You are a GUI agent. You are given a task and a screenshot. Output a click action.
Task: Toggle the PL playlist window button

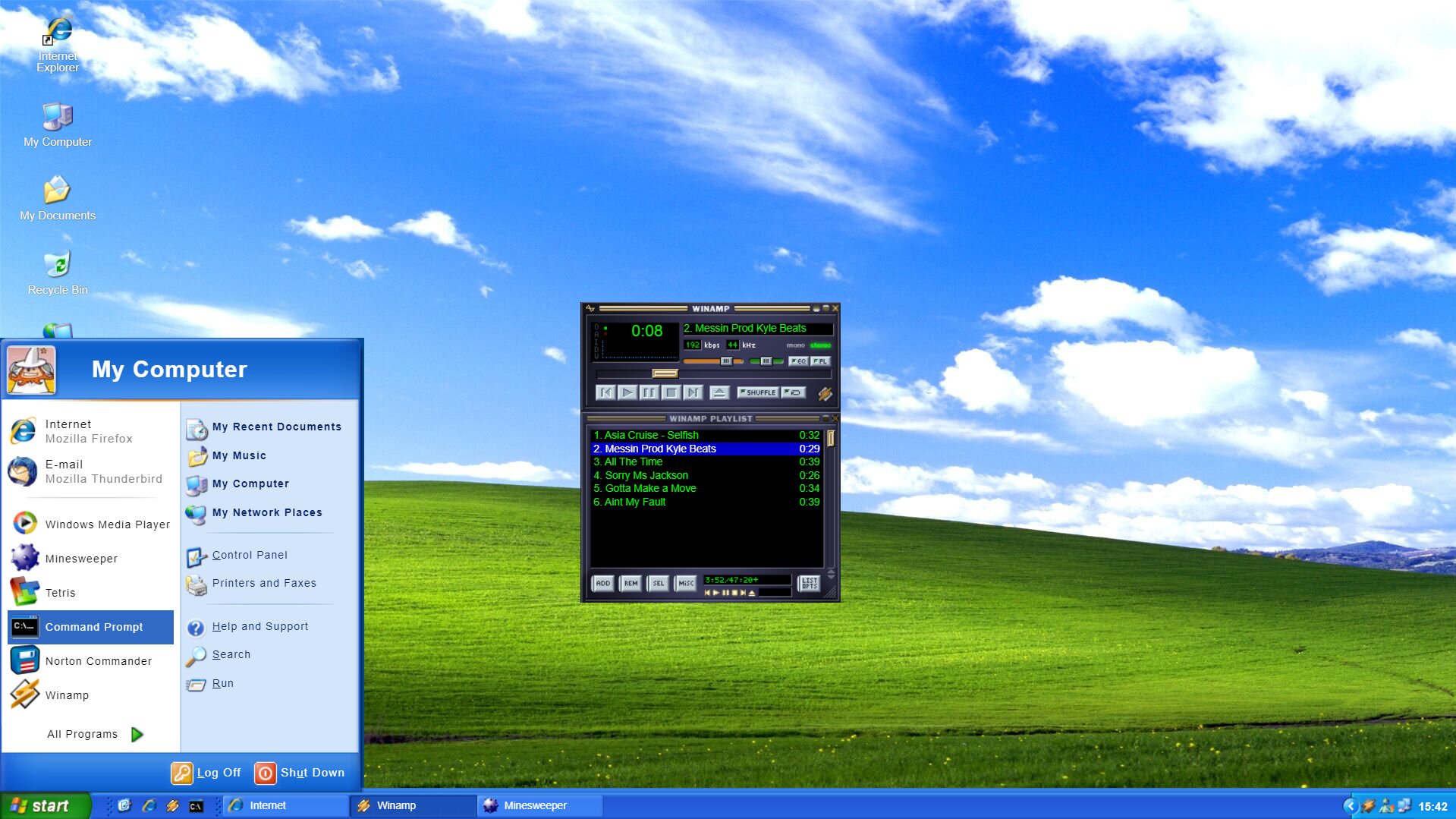pyautogui.click(x=821, y=361)
